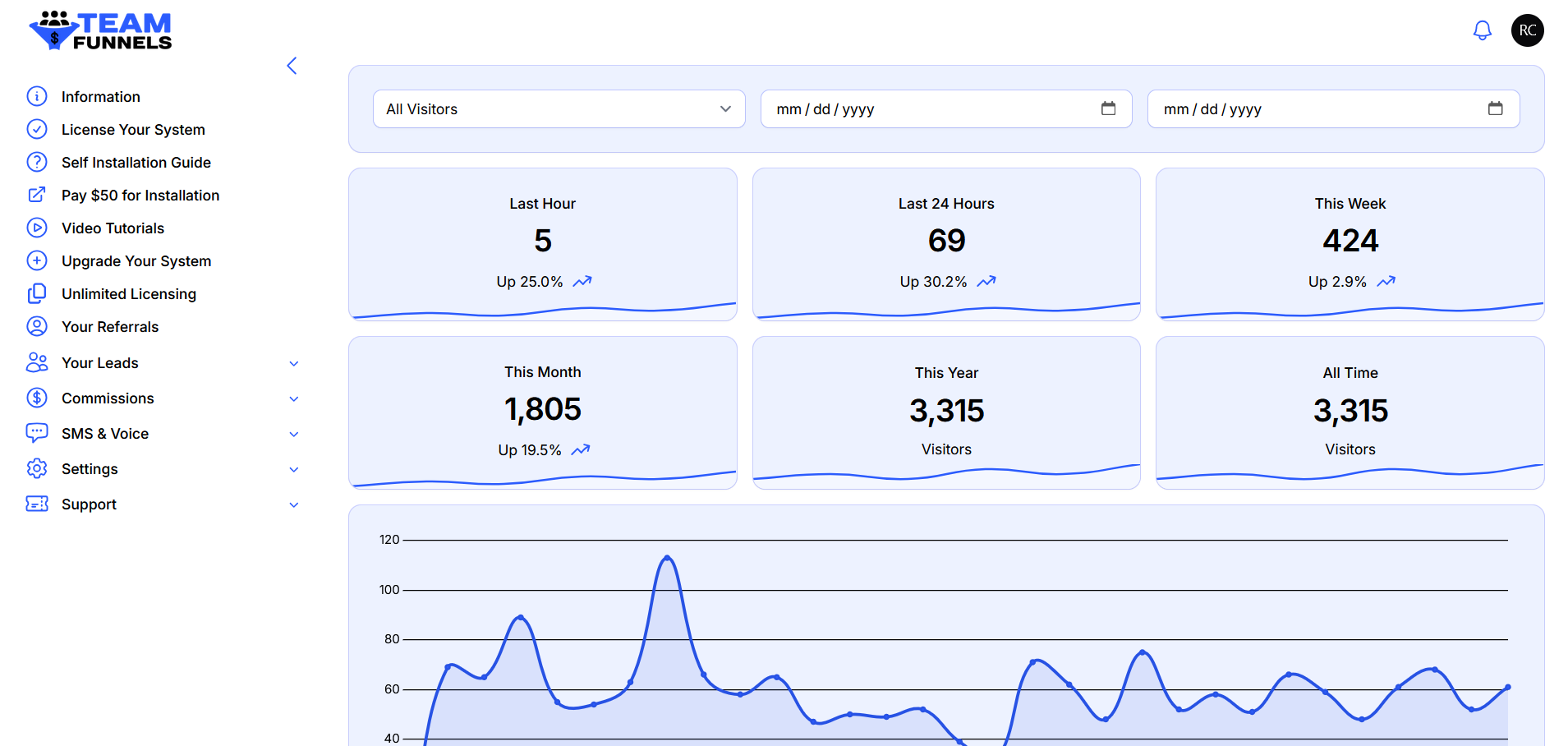The height and width of the screenshot is (746, 1568).
Task: Click the Video Tutorials play icon
Action: coord(37,228)
